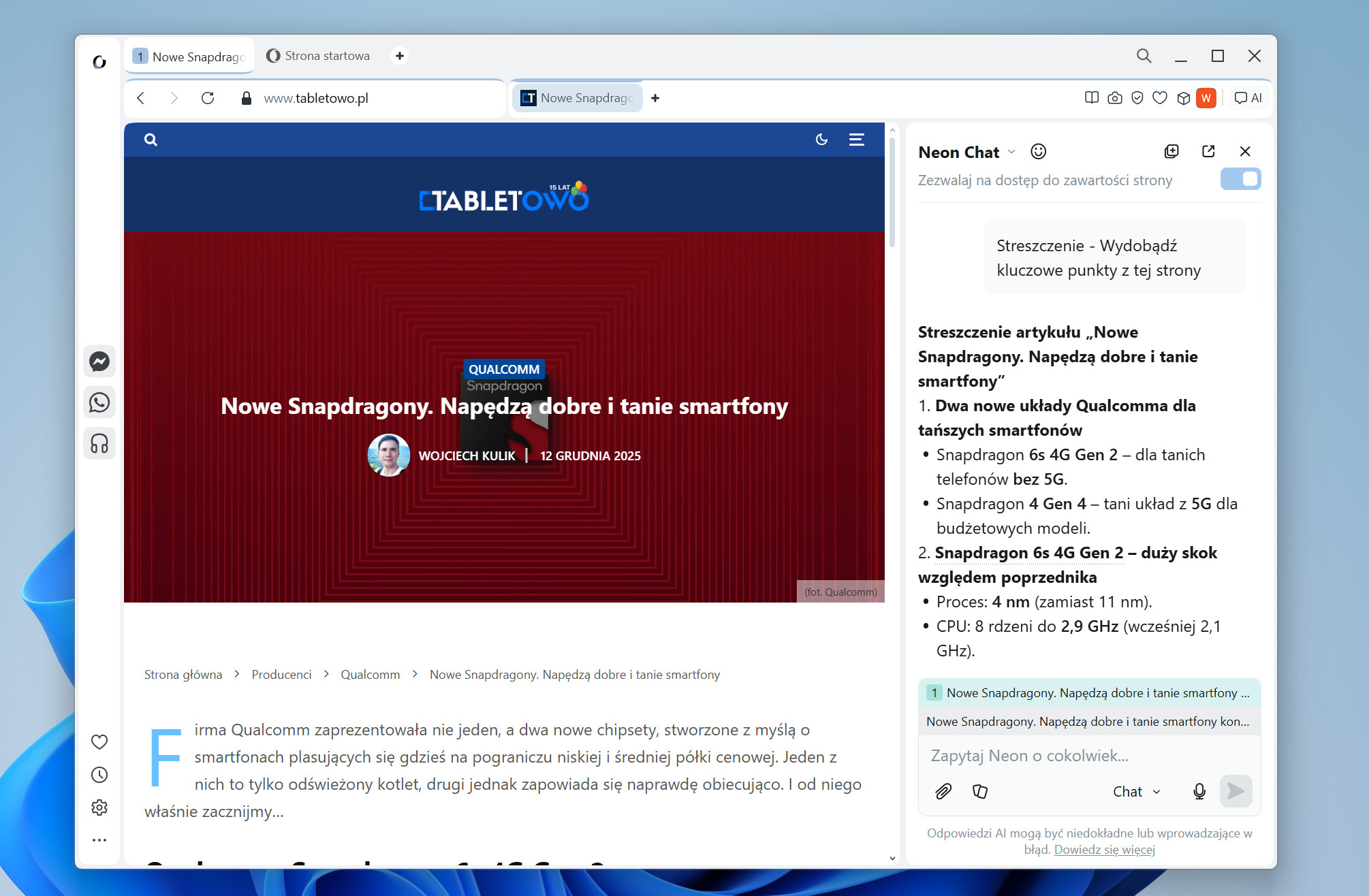
Task: Open the Chat mode dropdown
Action: point(1136,791)
